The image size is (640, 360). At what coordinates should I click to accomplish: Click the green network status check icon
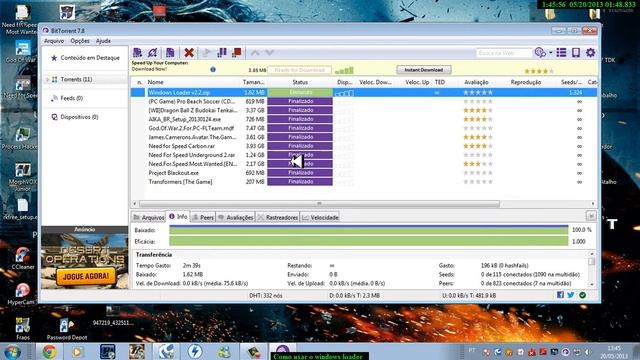point(582,295)
